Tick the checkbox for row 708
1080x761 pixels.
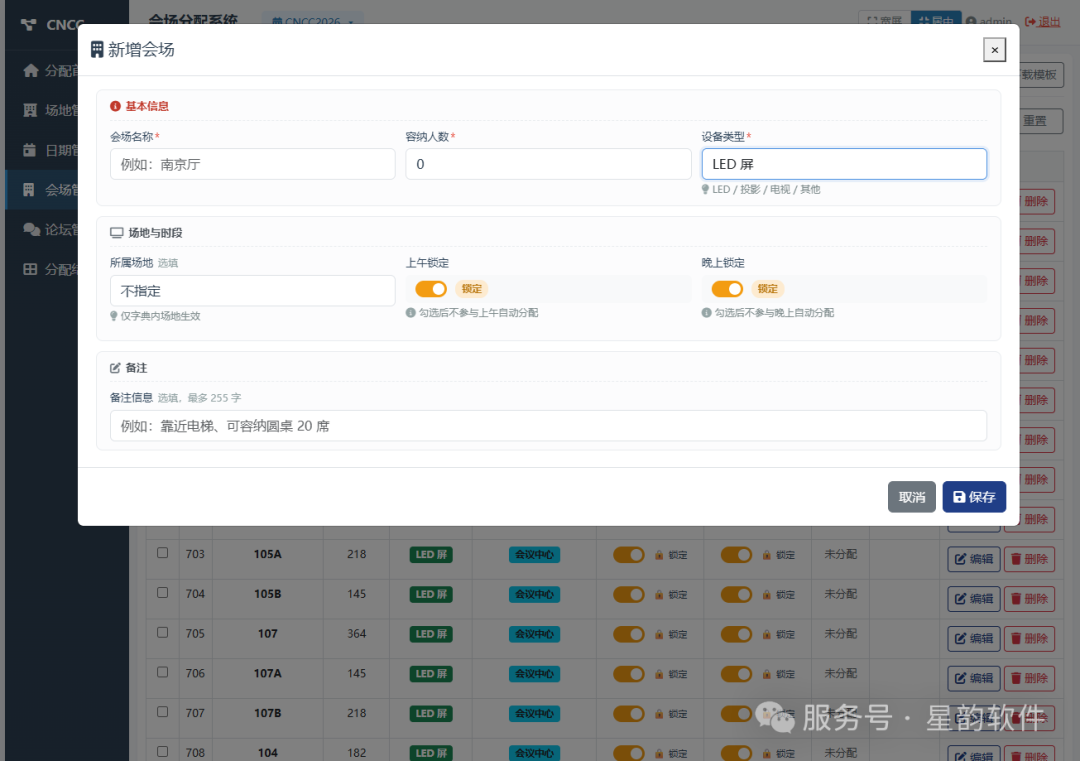(x=163, y=751)
